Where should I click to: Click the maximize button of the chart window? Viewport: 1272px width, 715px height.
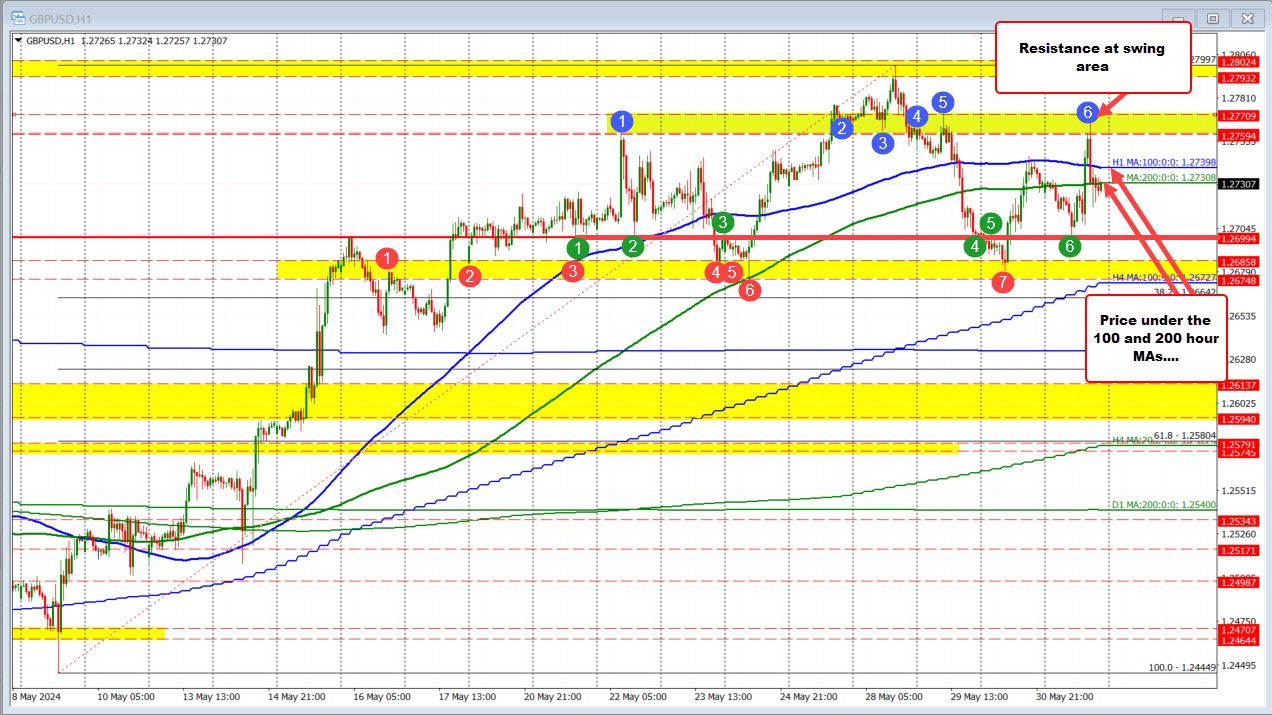tap(1212, 18)
